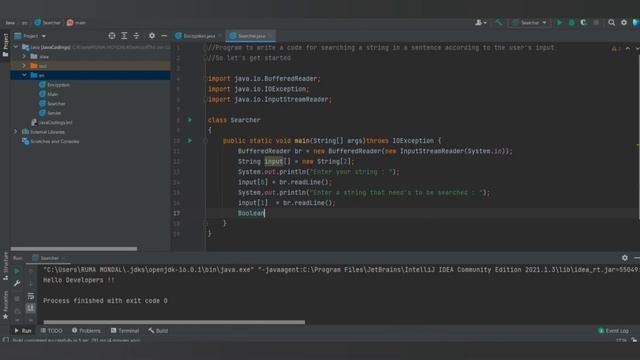This screenshot has width=640, height=360.
Task: Select Encryption class in project tree
Action: point(54,85)
